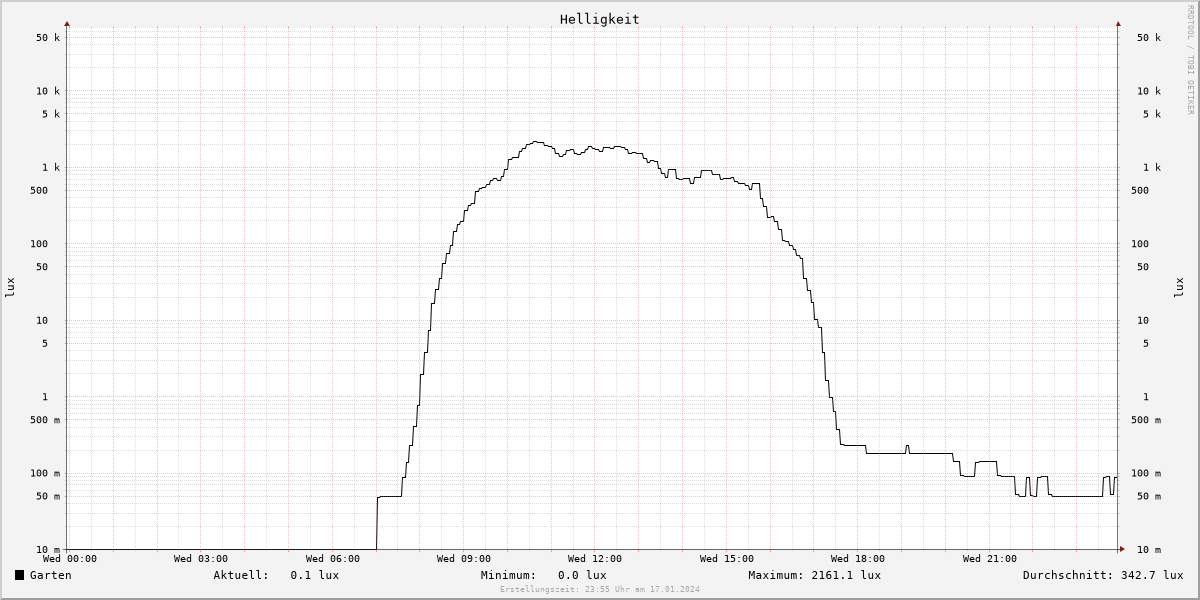Image resolution: width=1200 pixels, height=600 pixels.
Task: Select the "Wed 06:00" time axis label
Action: (333, 559)
